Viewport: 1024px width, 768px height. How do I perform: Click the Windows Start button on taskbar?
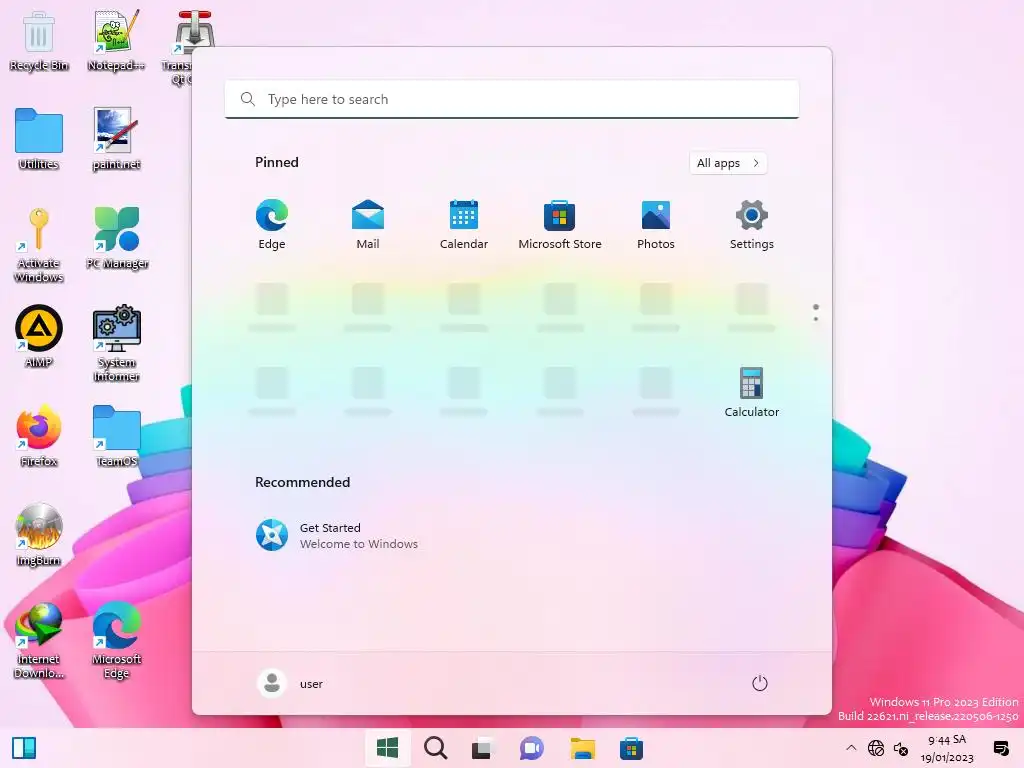tap(387, 748)
